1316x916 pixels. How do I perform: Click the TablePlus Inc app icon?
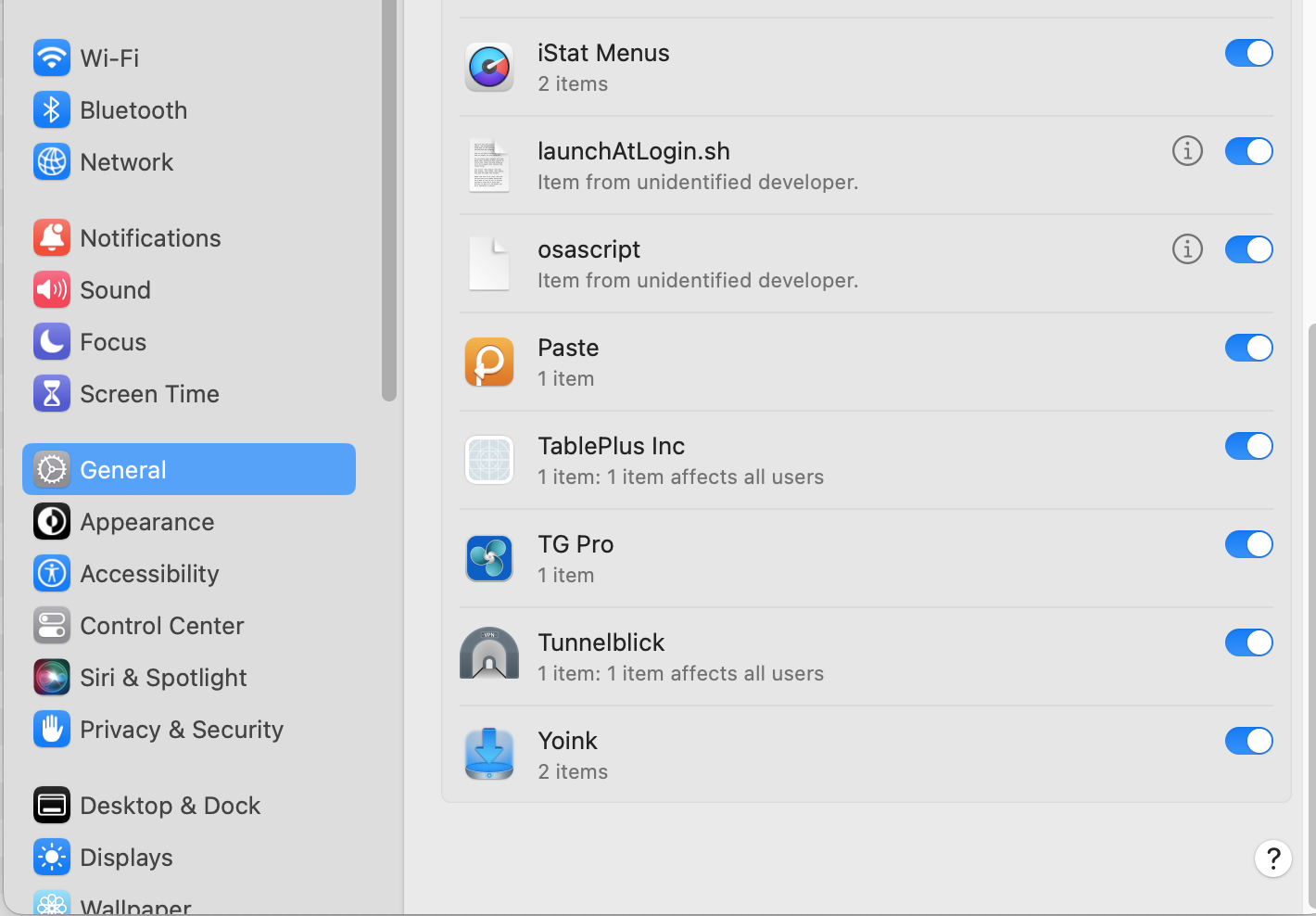click(x=489, y=460)
